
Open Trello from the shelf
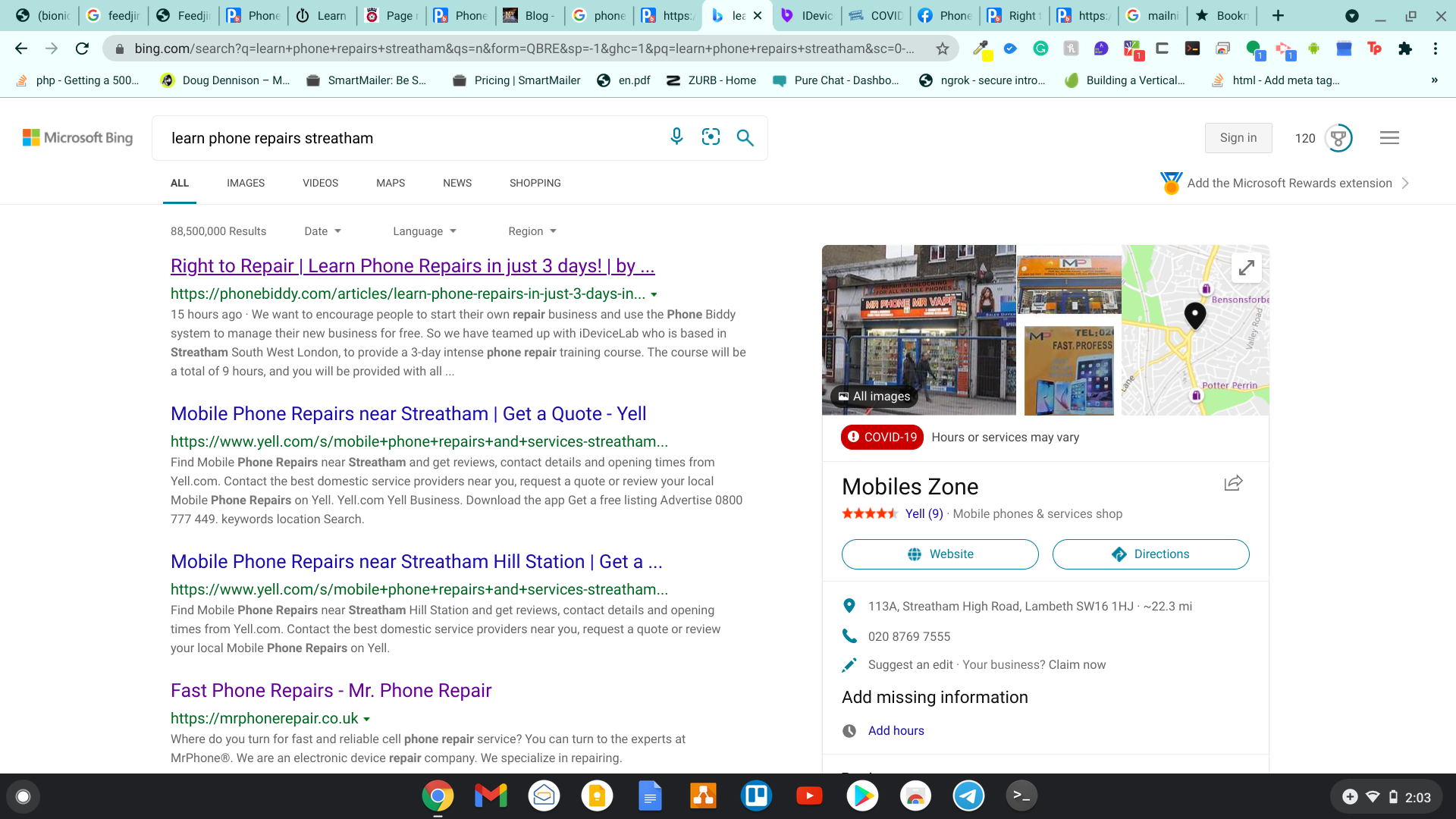756,795
